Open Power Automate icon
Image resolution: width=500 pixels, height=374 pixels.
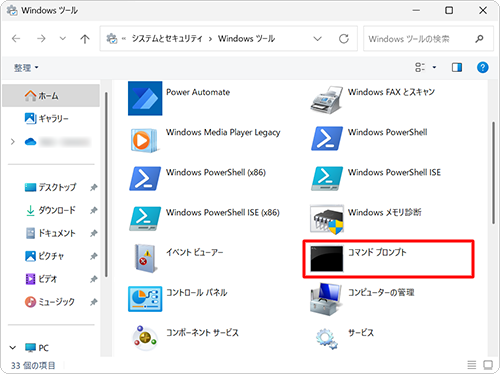[145, 98]
